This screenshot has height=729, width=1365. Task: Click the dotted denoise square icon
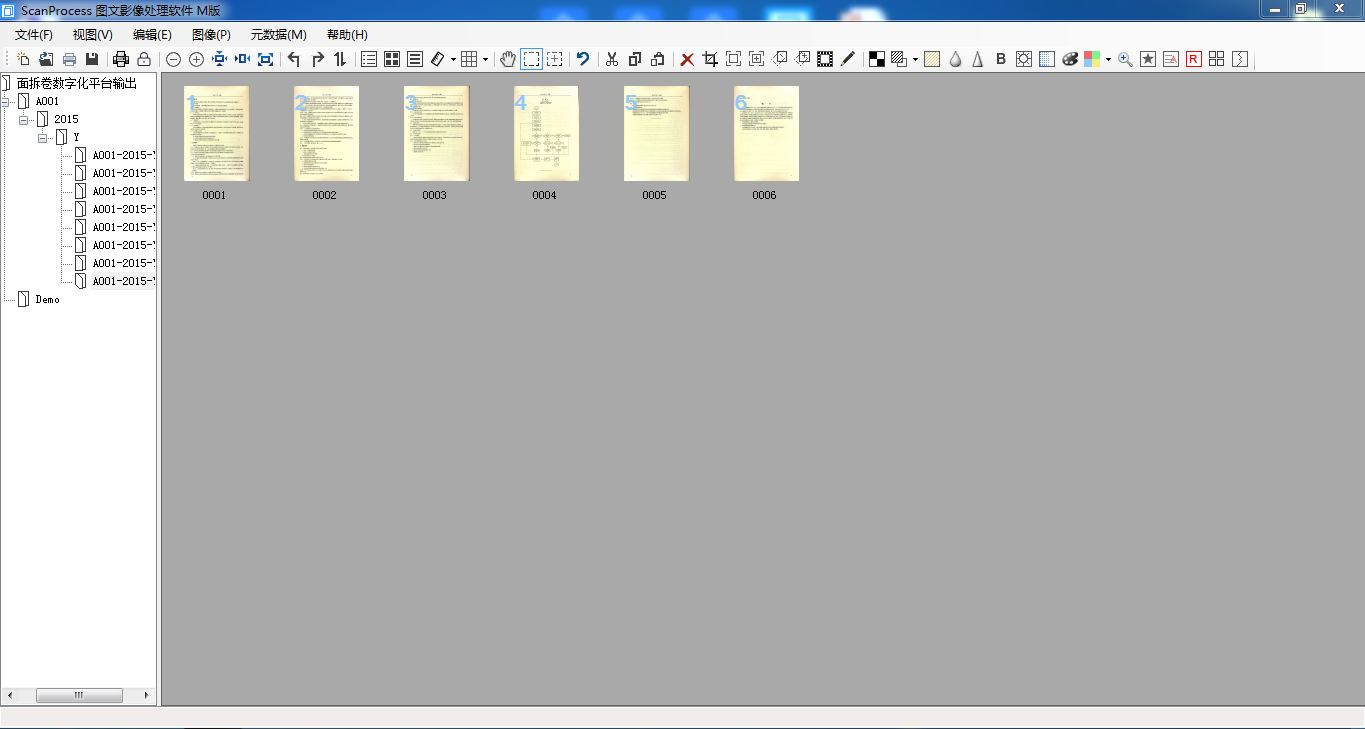[1047, 59]
